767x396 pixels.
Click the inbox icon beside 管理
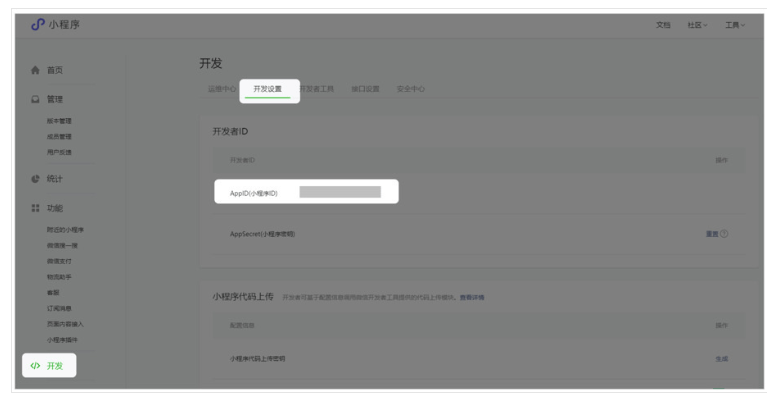[35, 99]
